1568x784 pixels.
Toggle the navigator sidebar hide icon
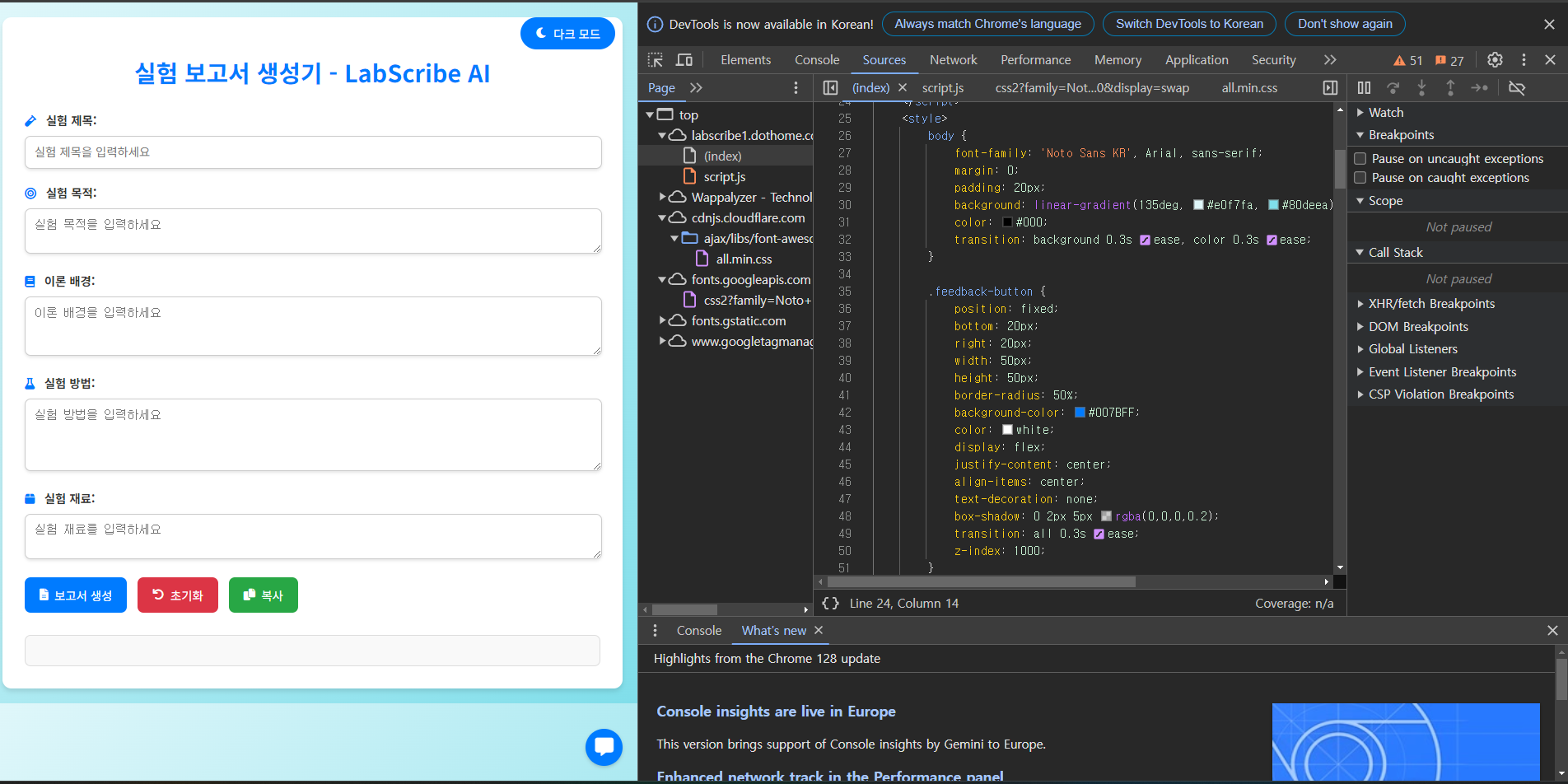coord(830,87)
